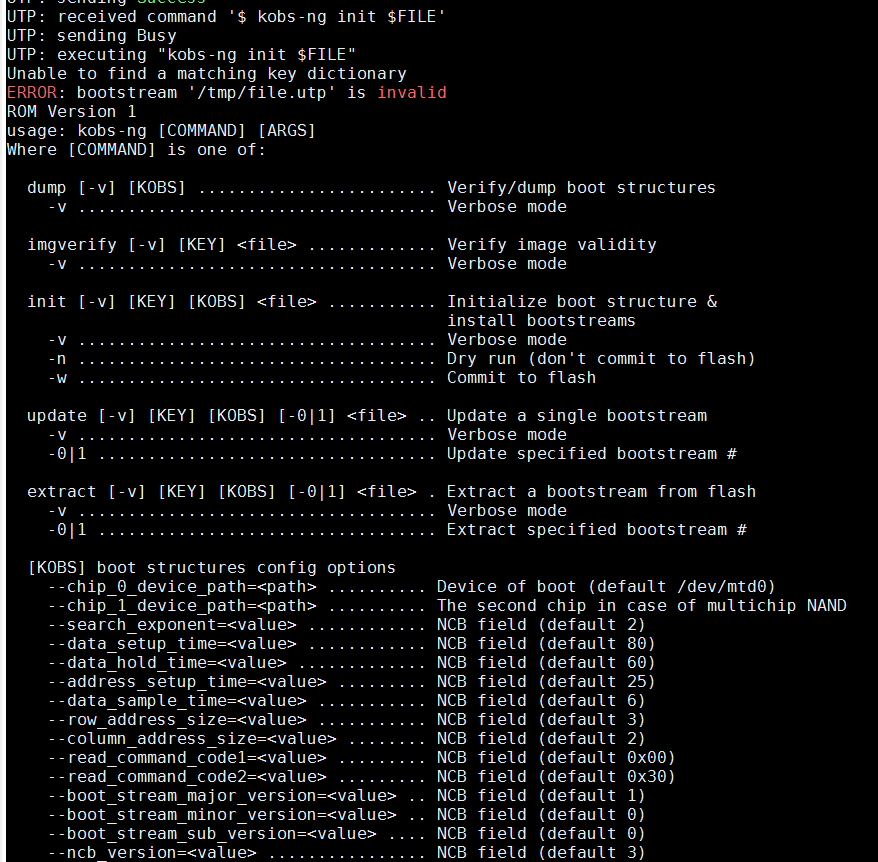Click the "dump" command name
The image size is (878, 862).
click(x=46, y=188)
